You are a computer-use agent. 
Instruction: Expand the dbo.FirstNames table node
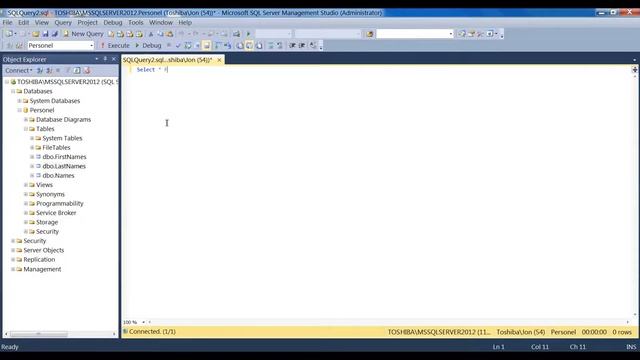(x=32, y=157)
